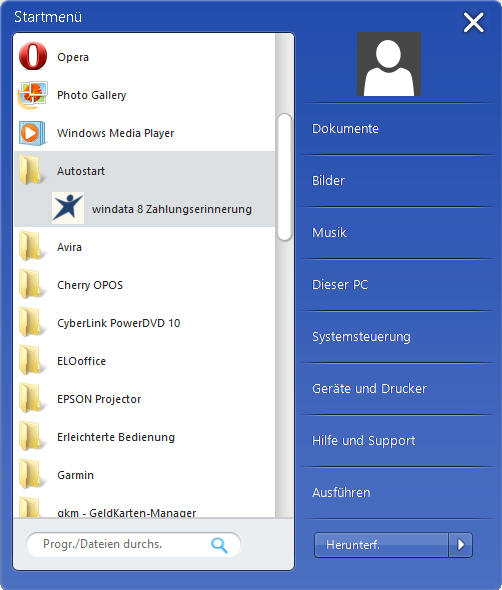Click the Garmin folder icon
This screenshot has width=502, height=590.
[31, 474]
